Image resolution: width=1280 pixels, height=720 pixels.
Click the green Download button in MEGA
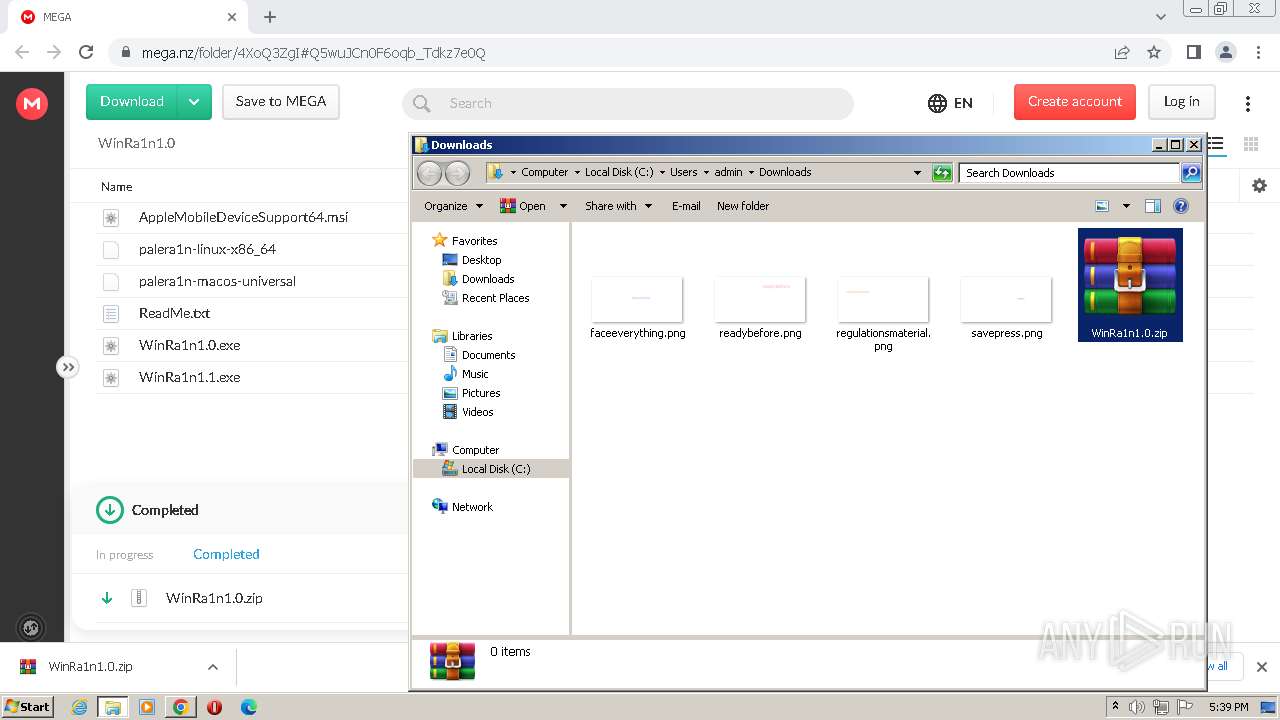[x=132, y=102]
